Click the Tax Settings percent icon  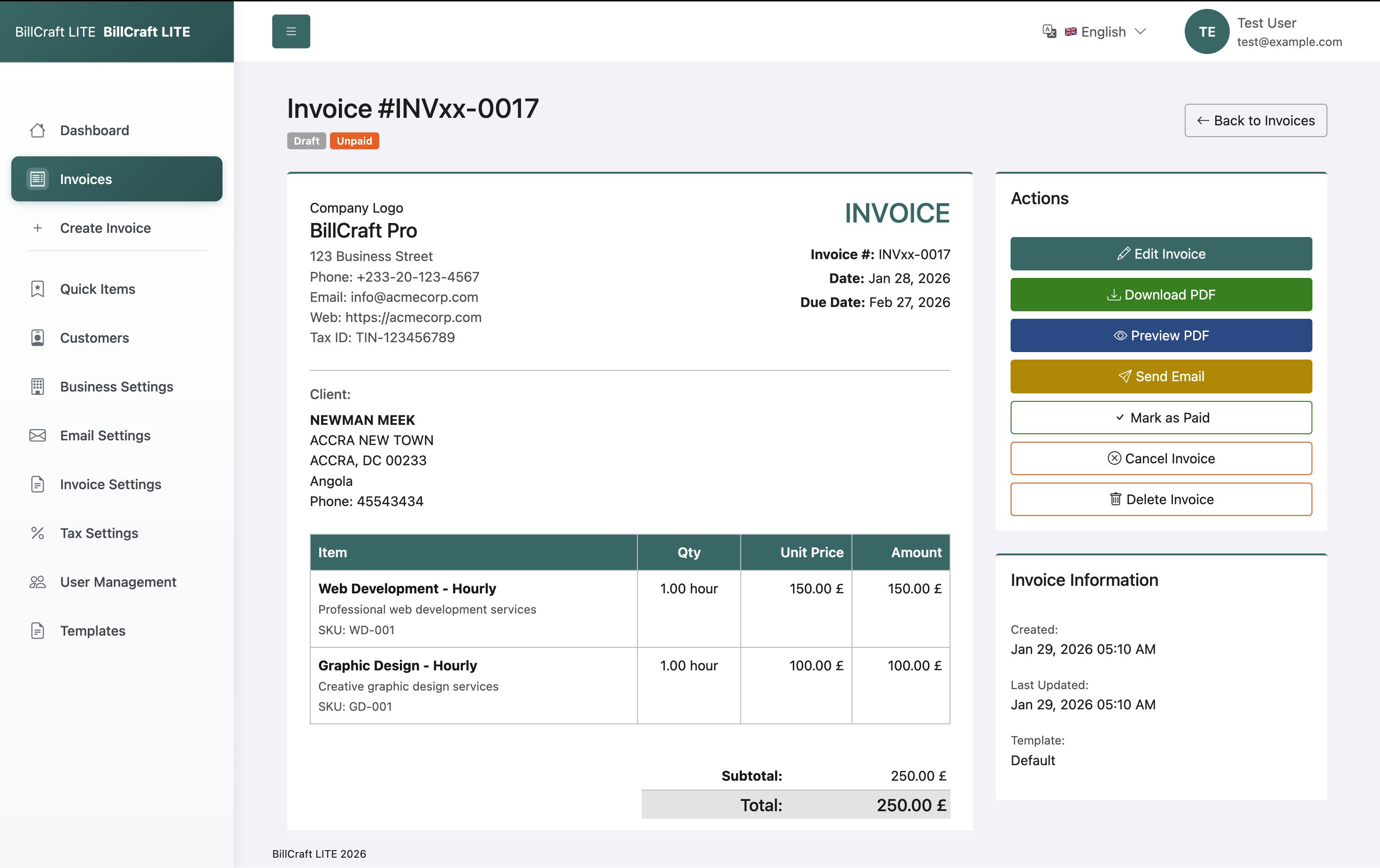(38, 533)
